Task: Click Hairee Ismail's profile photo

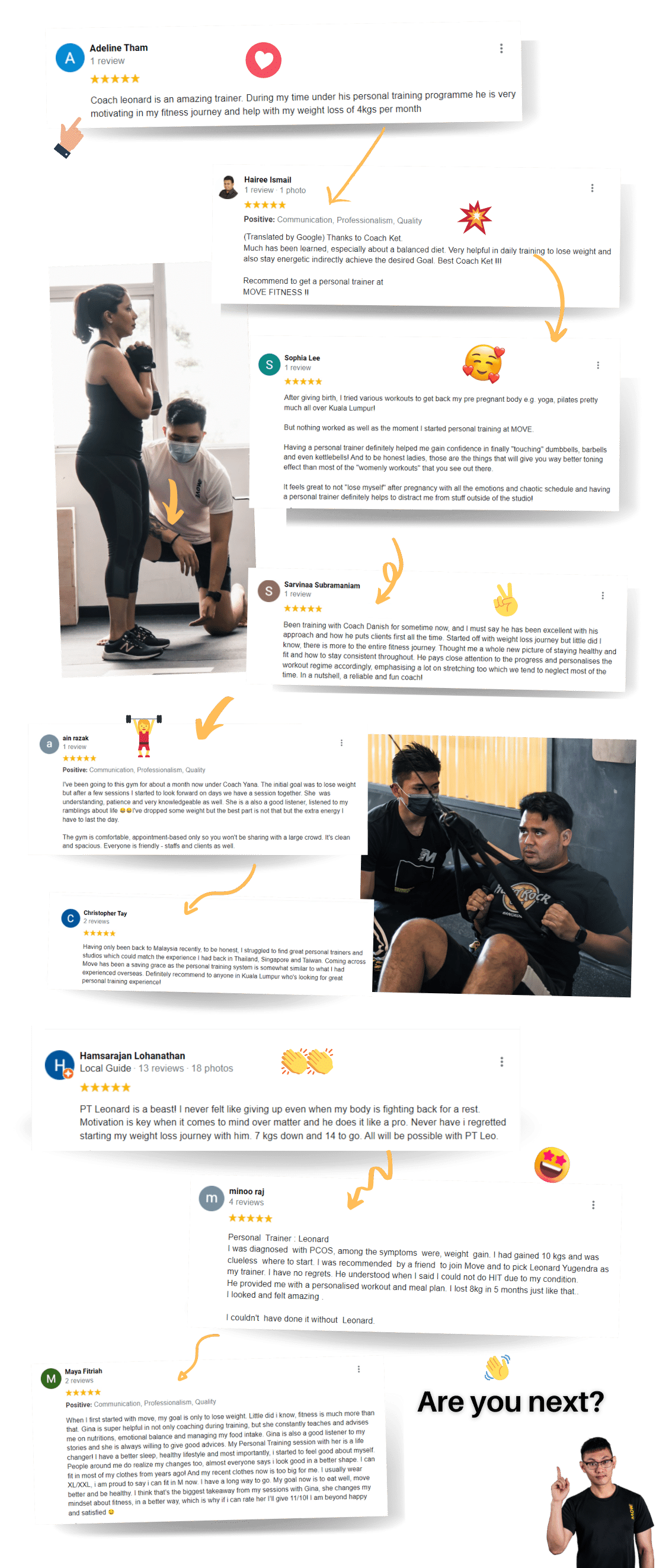Action: (x=228, y=187)
